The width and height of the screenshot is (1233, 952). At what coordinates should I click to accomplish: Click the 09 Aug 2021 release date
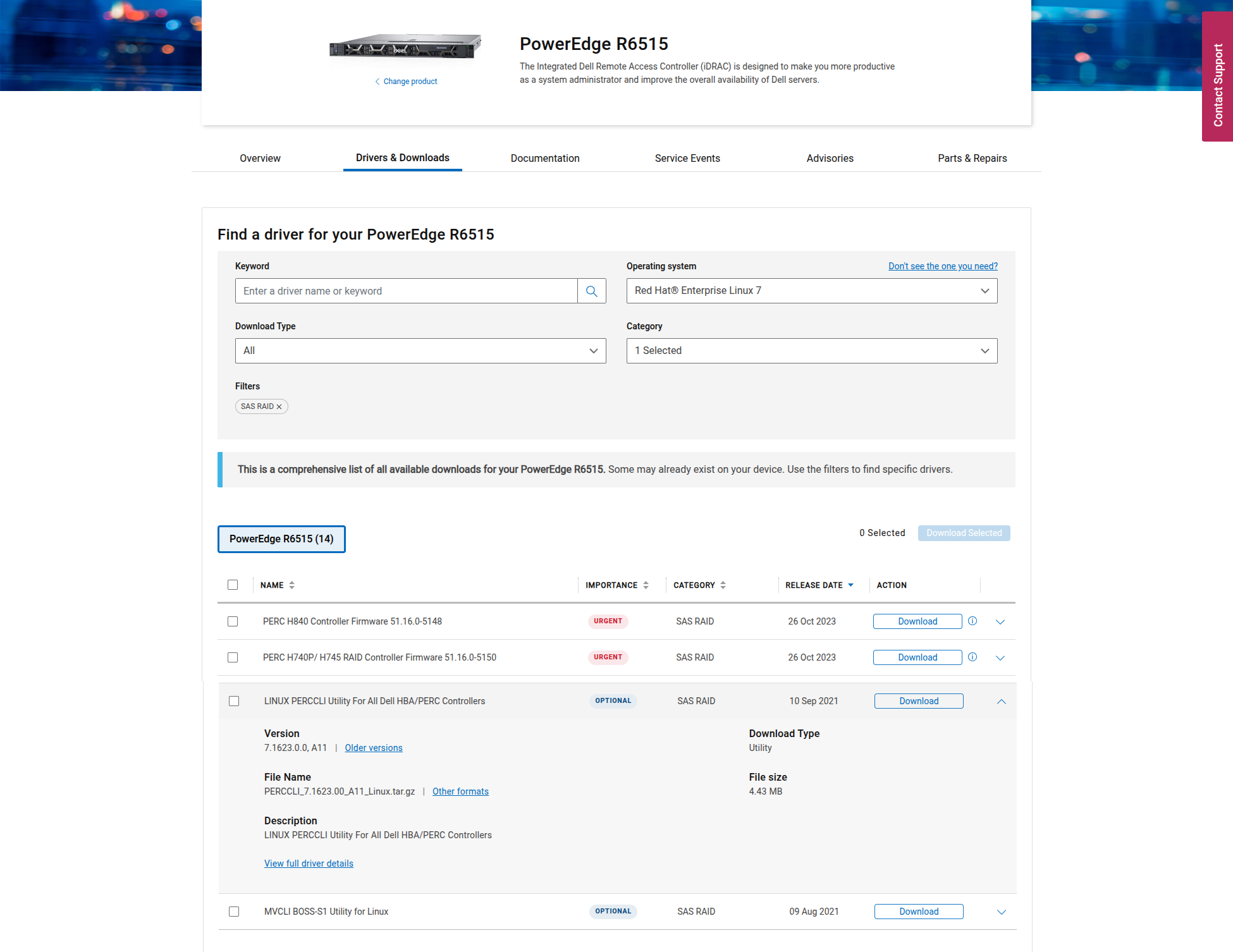pyautogui.click(x=814, y=912)
